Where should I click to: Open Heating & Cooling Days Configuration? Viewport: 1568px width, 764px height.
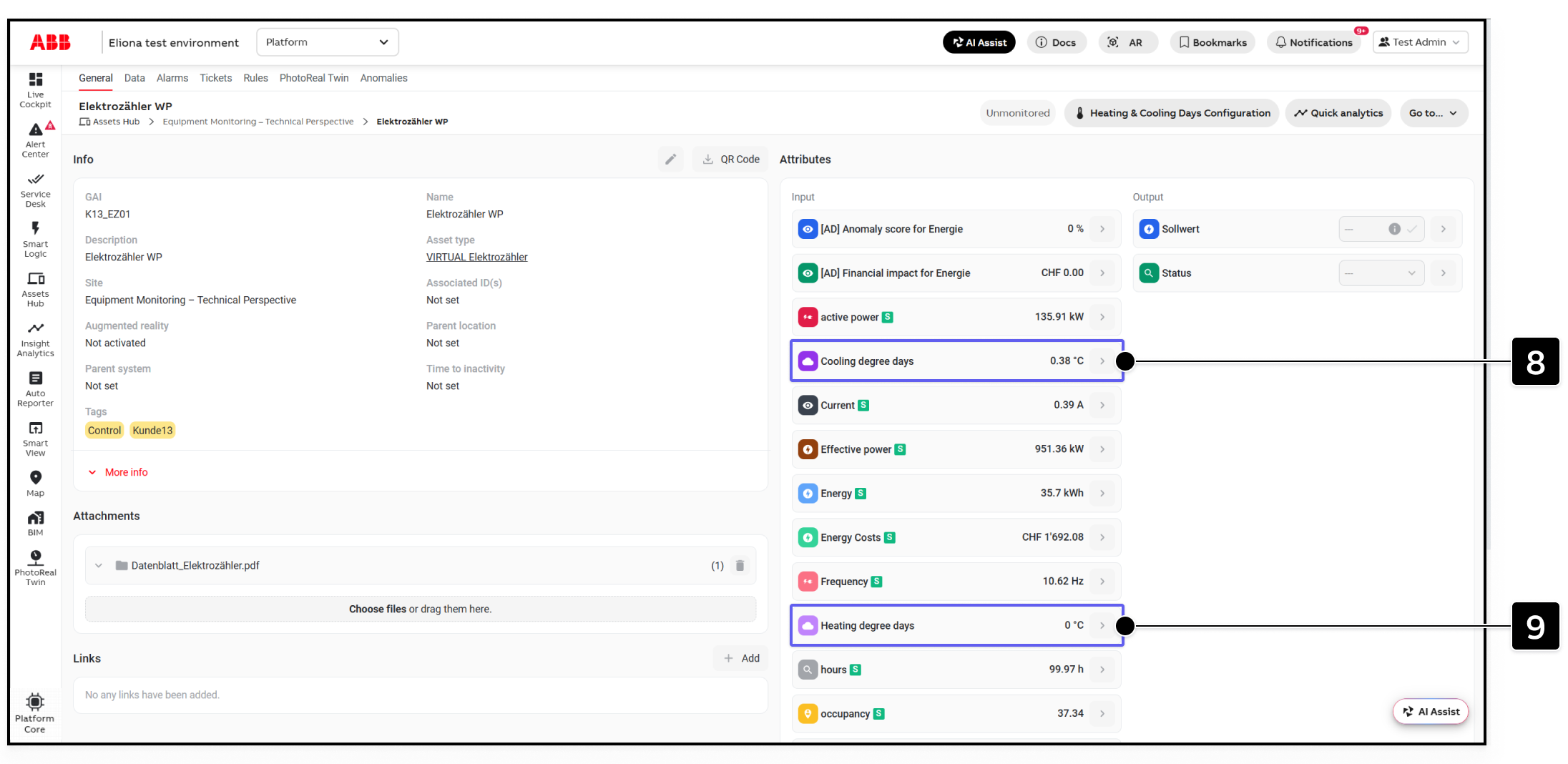pos(1172,113)
